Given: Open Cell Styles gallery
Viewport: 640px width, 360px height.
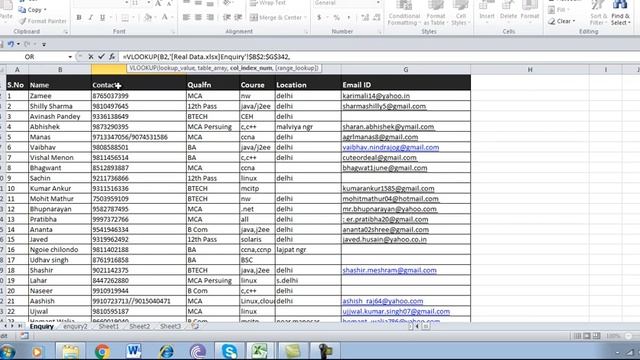Looking at the screenshot, I should [460, 13].
